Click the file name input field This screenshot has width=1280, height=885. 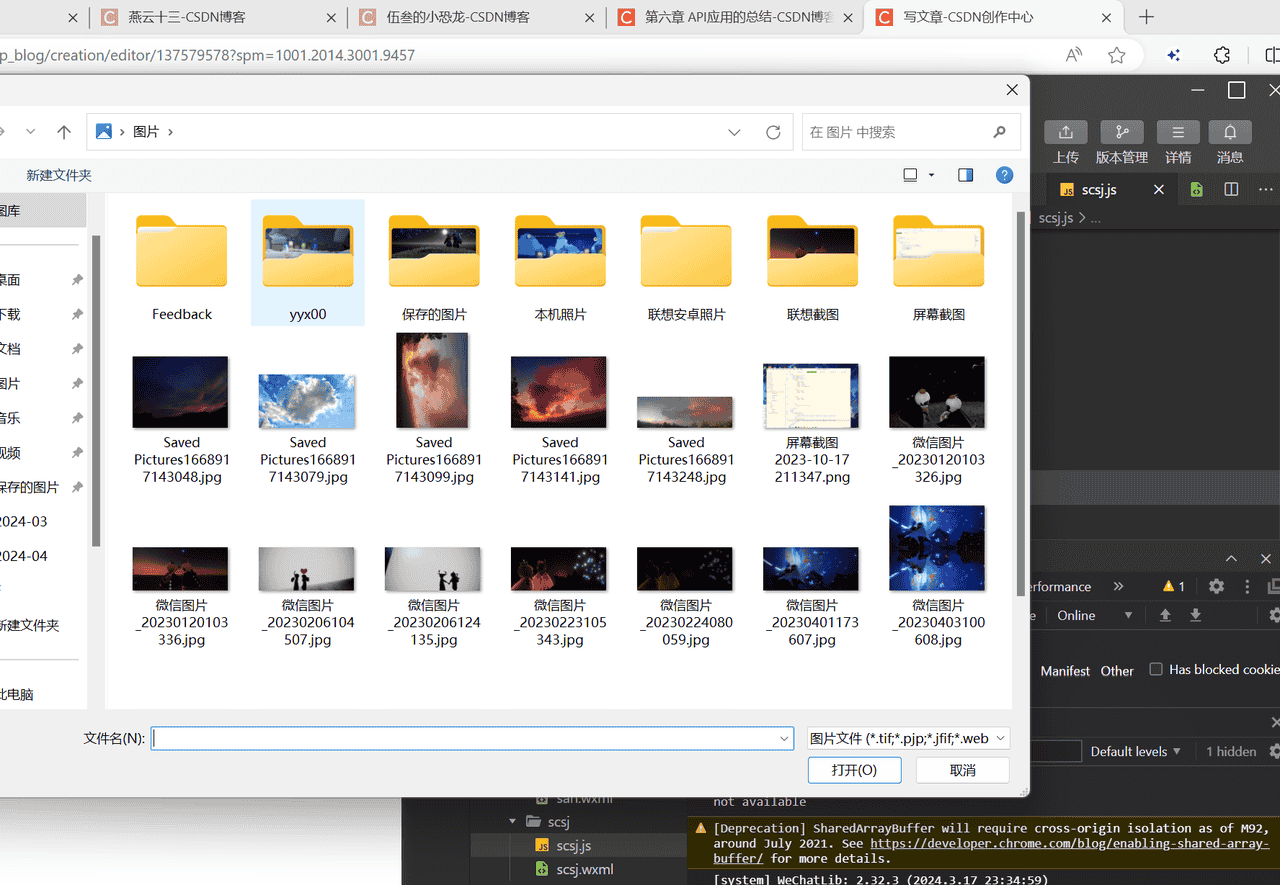(465, 738)
